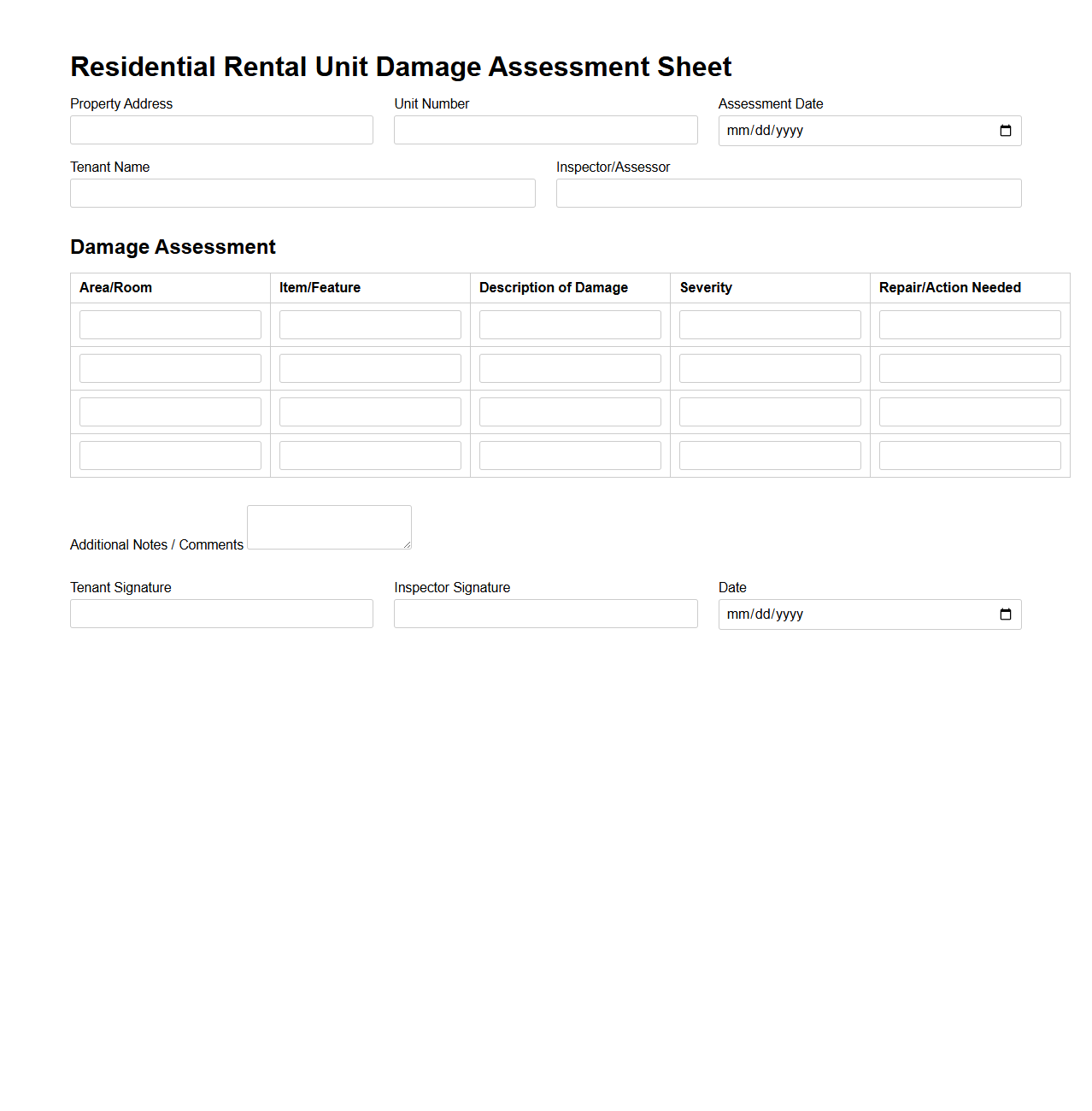Click the first Severity input box
The image size is (1092, 1111).
pos(769,324)
